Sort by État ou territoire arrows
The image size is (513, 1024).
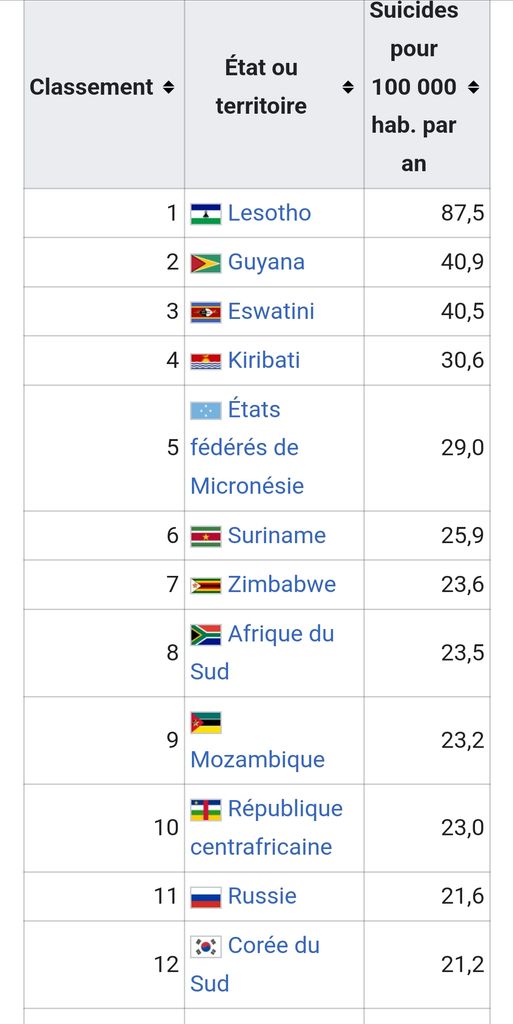click(x=349, y=87)
